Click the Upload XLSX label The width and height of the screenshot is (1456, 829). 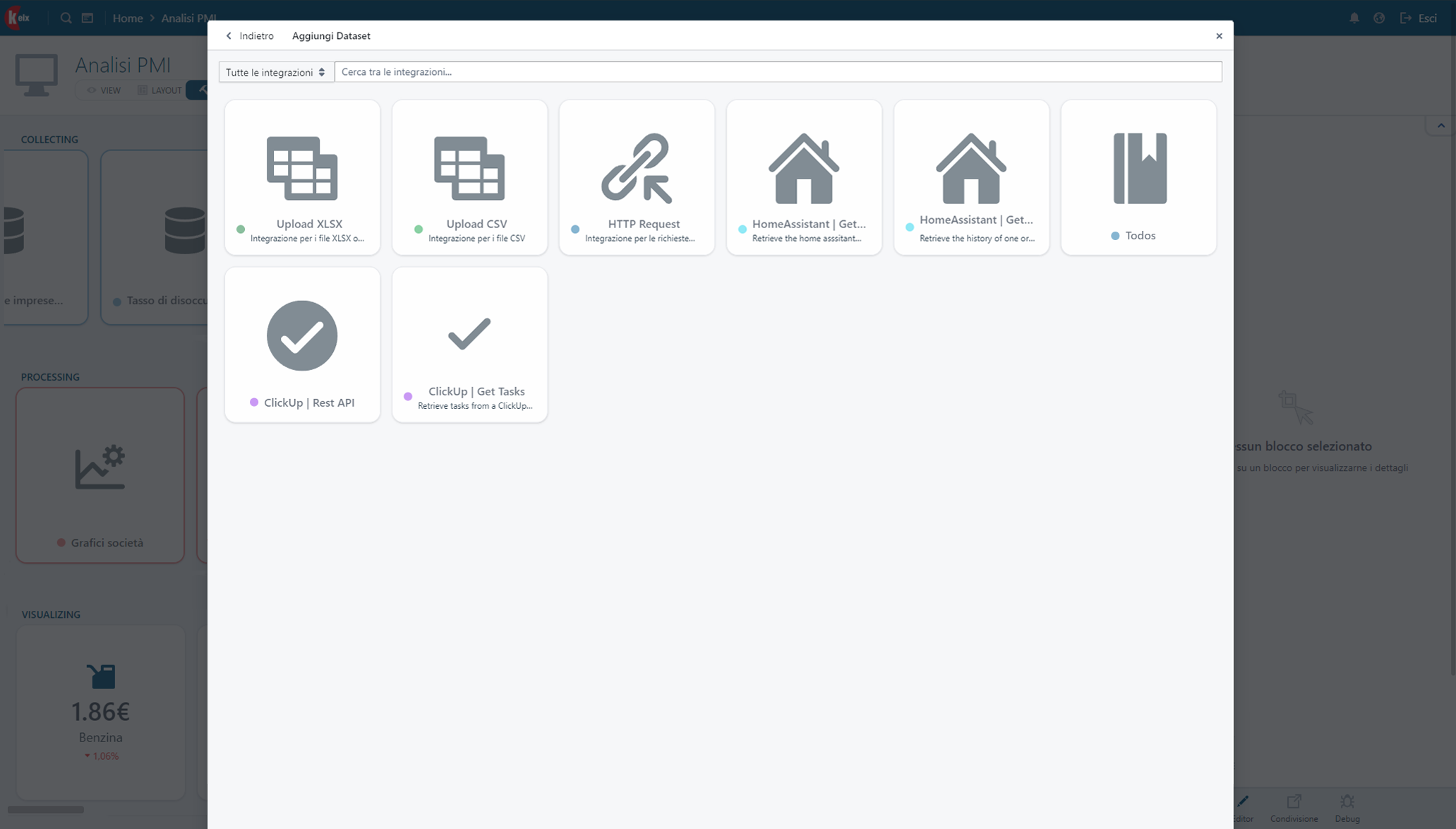(309, 224)
